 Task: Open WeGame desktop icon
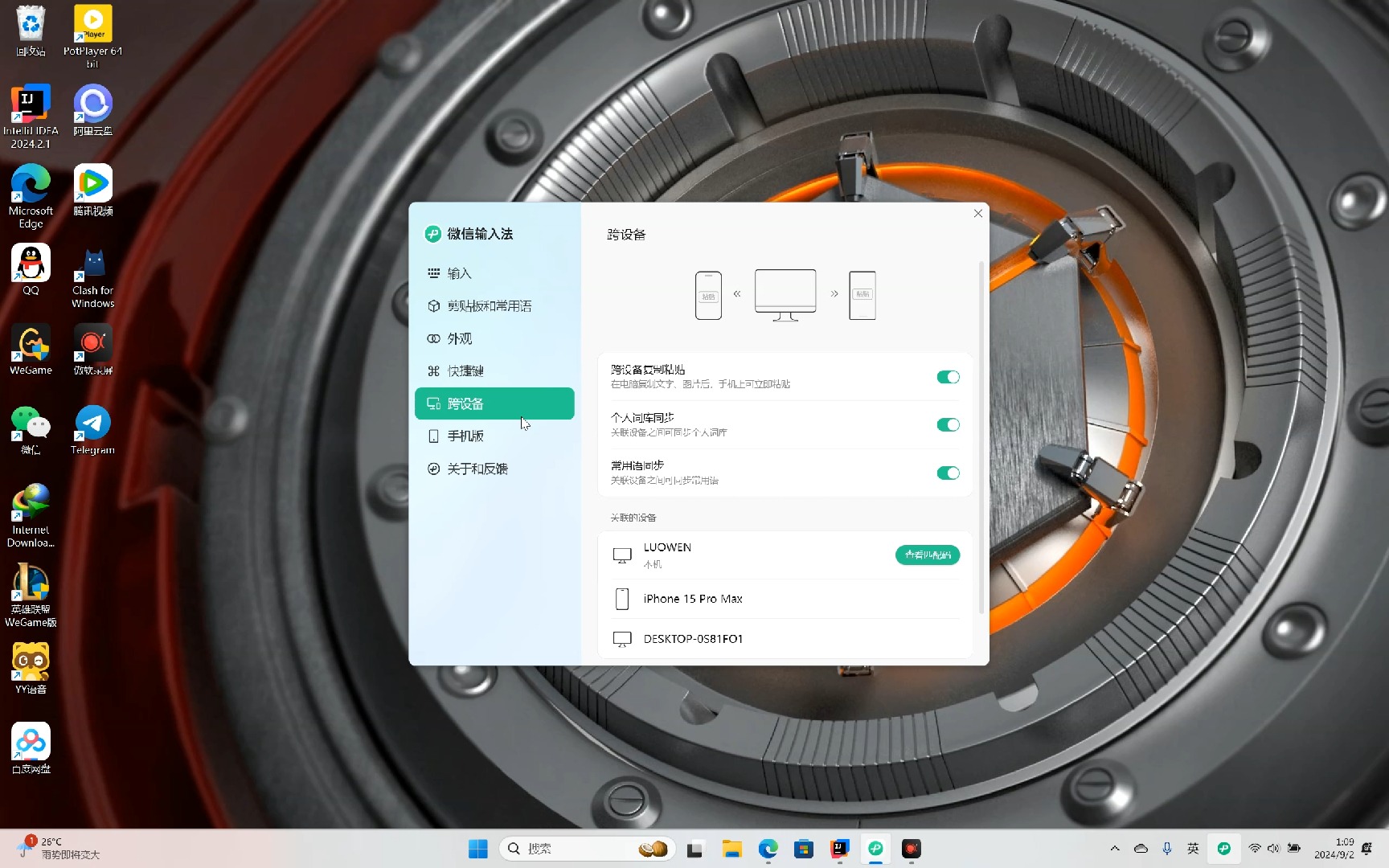31,350
